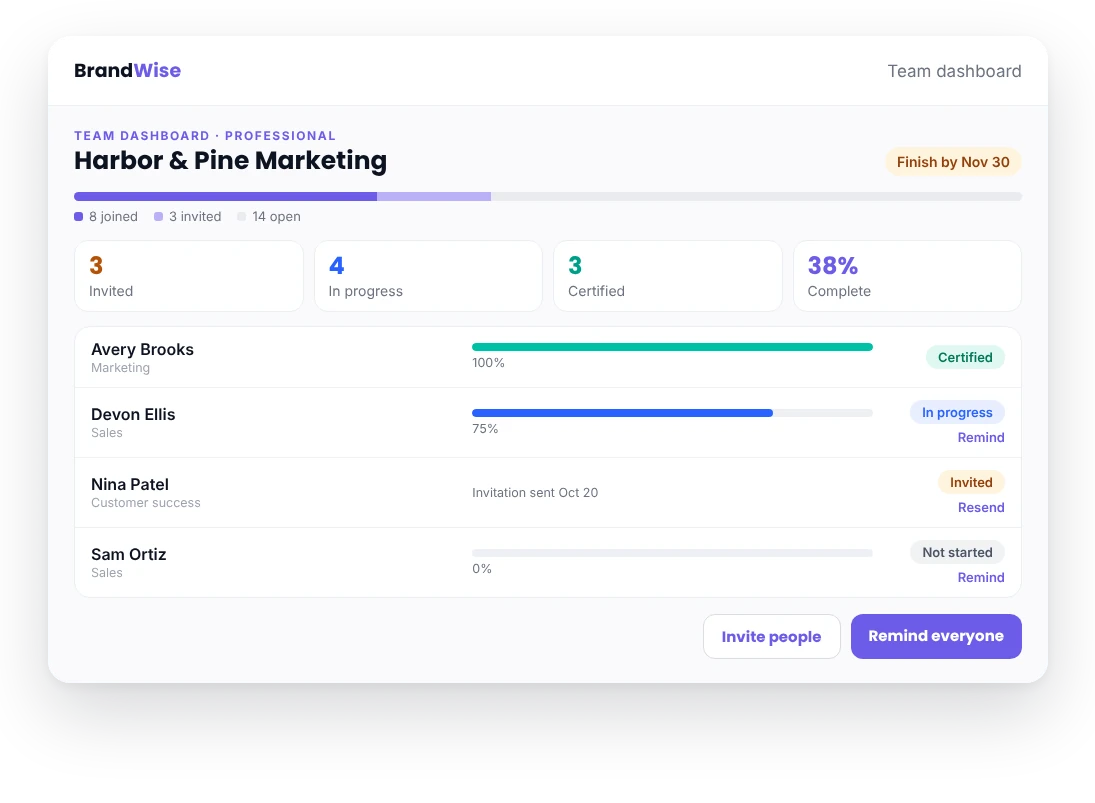This screenshot has height=803, width=1095.
Task: Open the 3 Certified stat card
Action: (x=668, y=276)
